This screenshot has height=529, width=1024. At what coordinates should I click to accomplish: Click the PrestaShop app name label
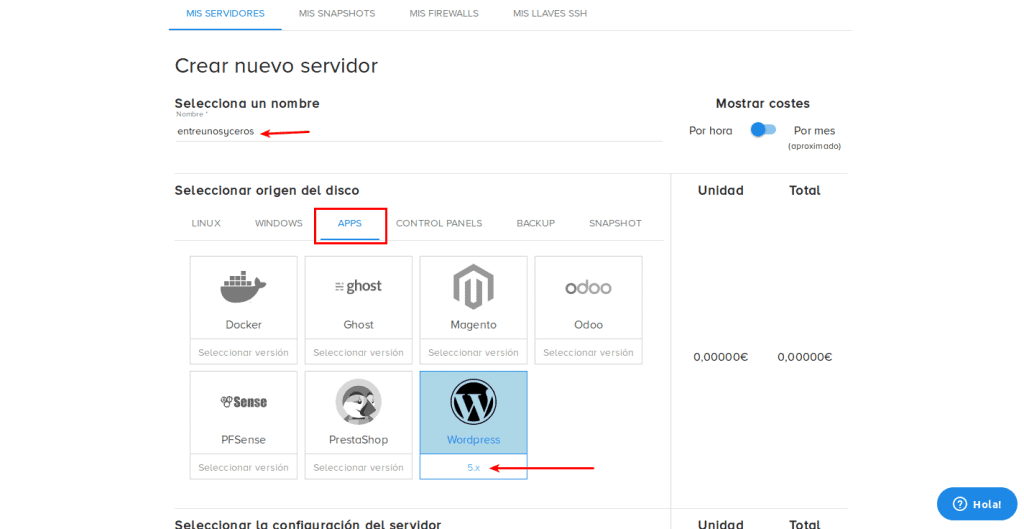(359, 440)
